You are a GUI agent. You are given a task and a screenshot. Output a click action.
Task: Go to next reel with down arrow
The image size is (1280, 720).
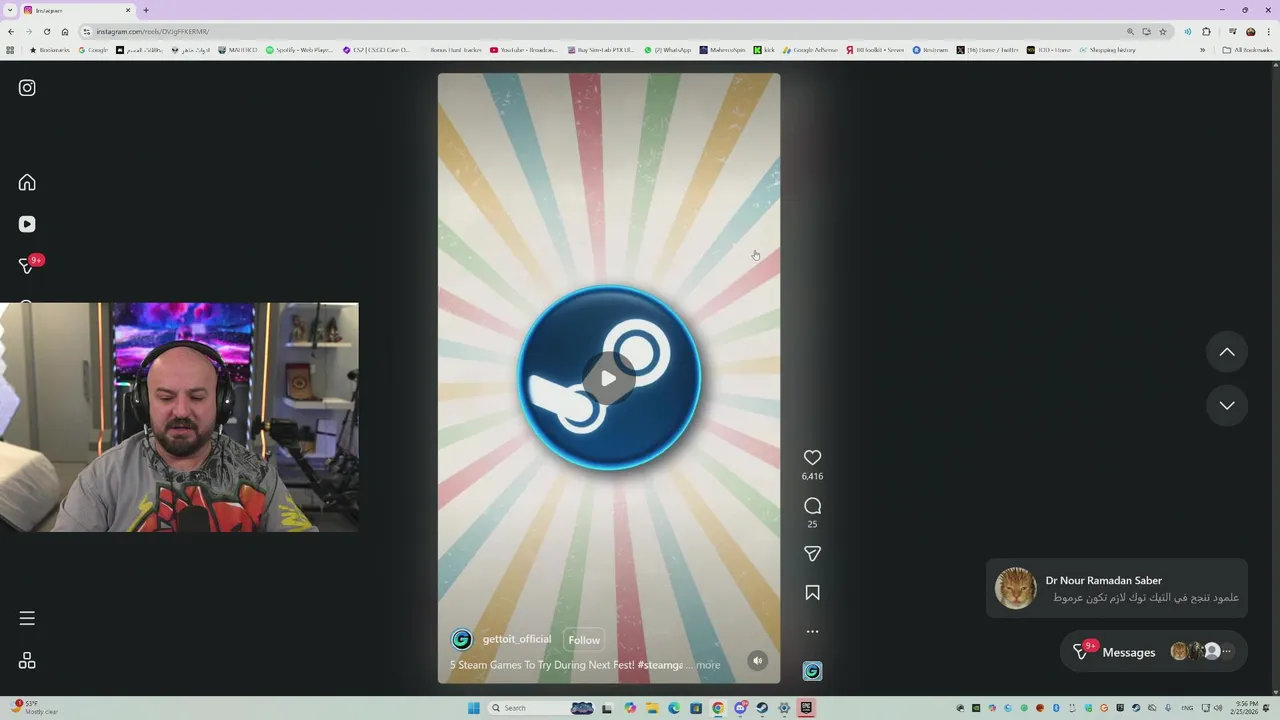[1227, 405]
